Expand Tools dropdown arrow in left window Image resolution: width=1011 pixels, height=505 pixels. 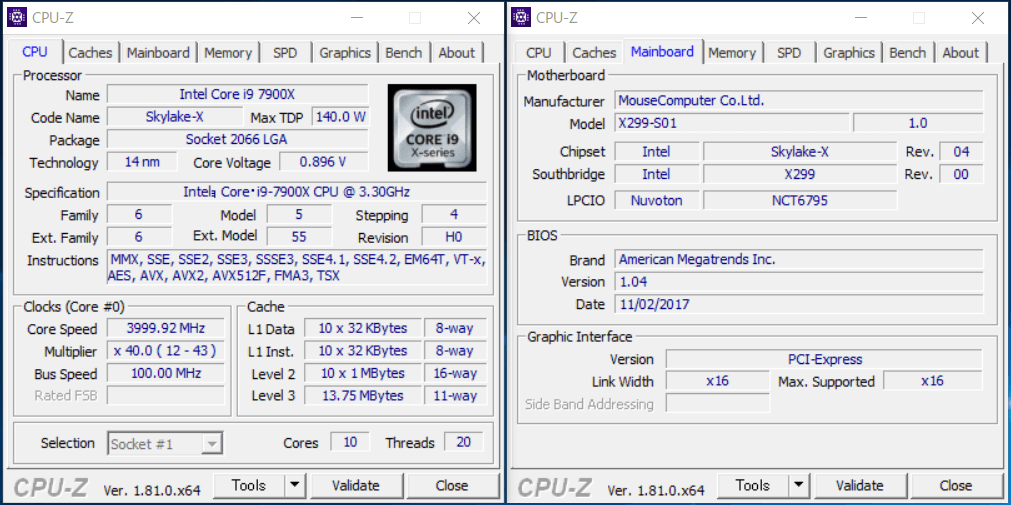pos(295,485)
